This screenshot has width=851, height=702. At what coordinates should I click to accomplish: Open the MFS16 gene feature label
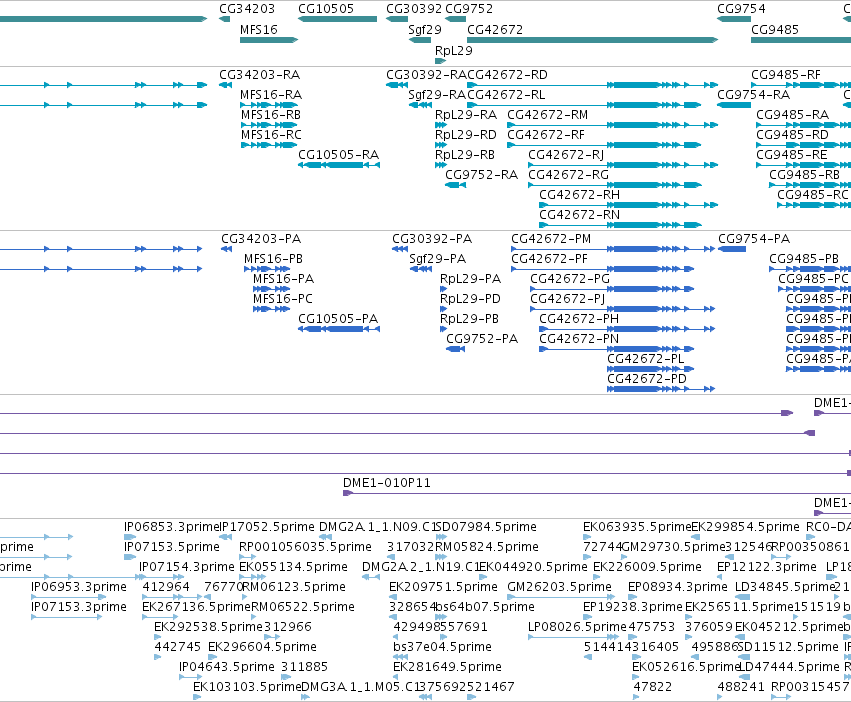pos(258,29)
